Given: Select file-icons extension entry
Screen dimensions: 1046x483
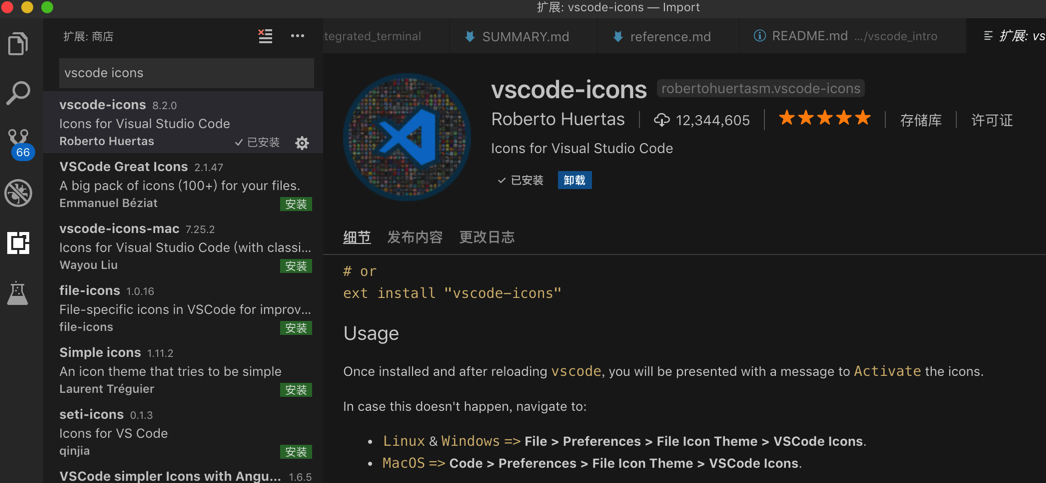Looking at the screenshot, I should 183,308.
